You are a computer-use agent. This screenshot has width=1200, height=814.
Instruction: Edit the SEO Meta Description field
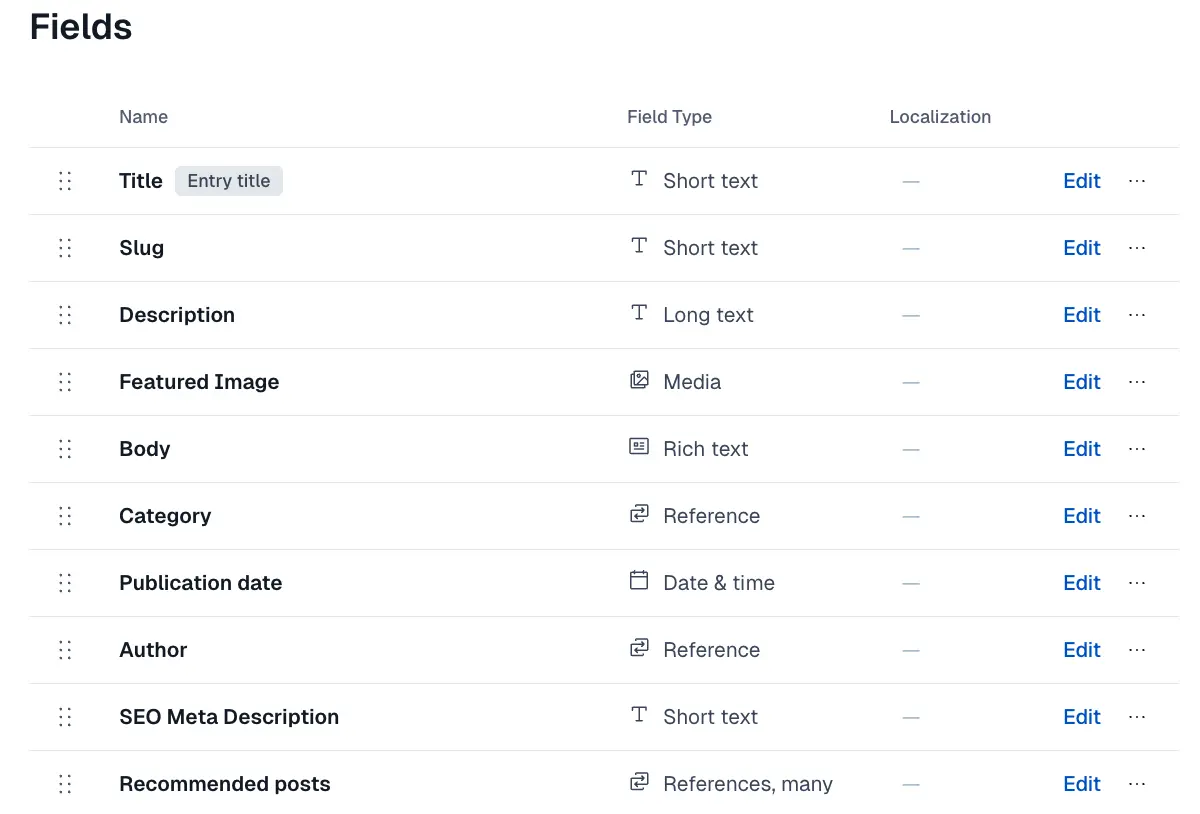pos(1082,717)
